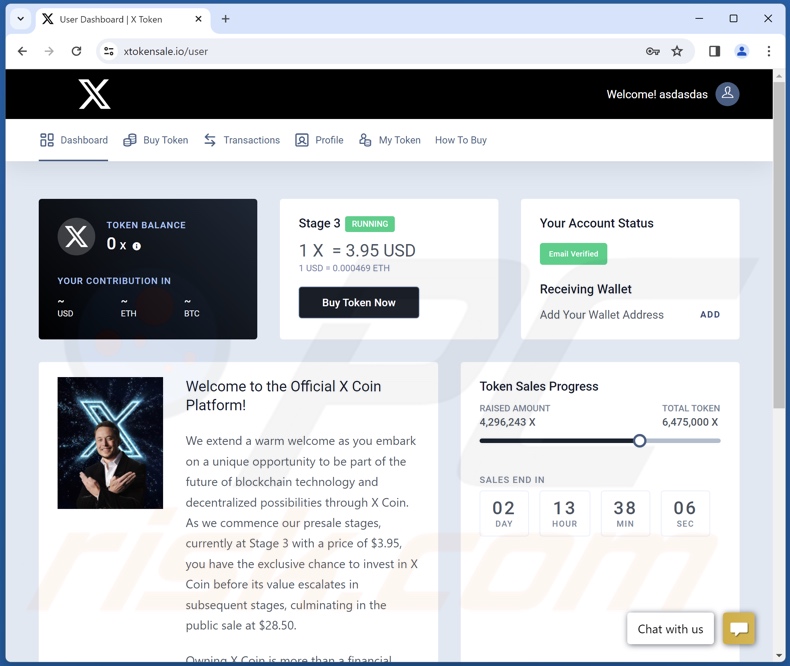Click the 13 HOUR countdown box

[564, 513]
